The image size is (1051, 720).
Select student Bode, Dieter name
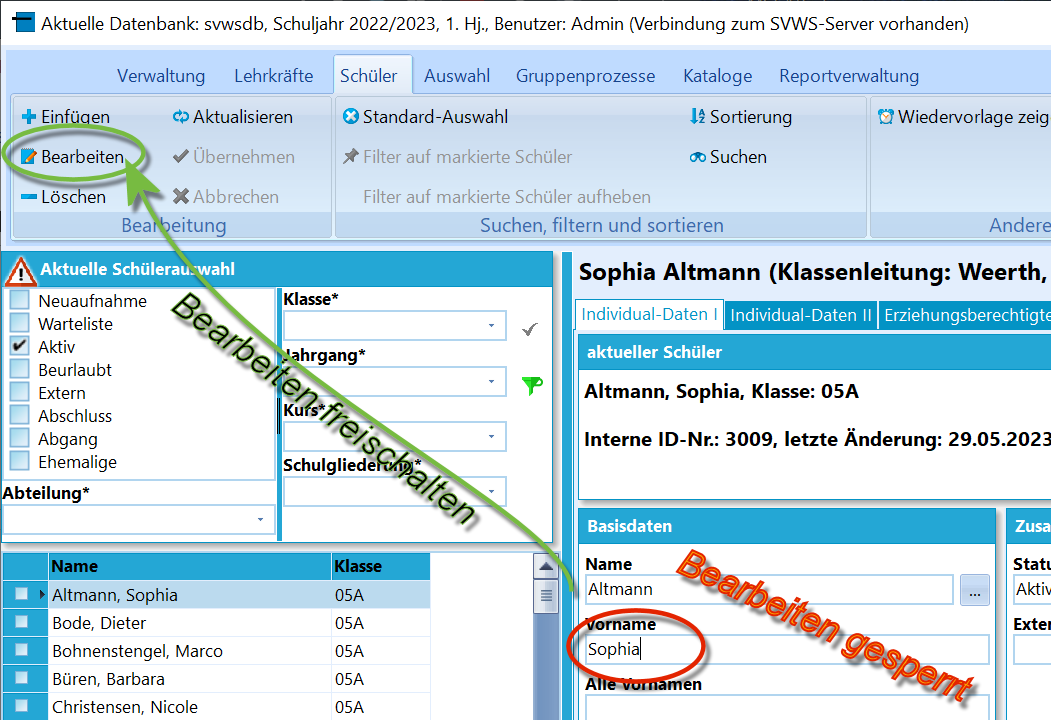coord(99,623)
